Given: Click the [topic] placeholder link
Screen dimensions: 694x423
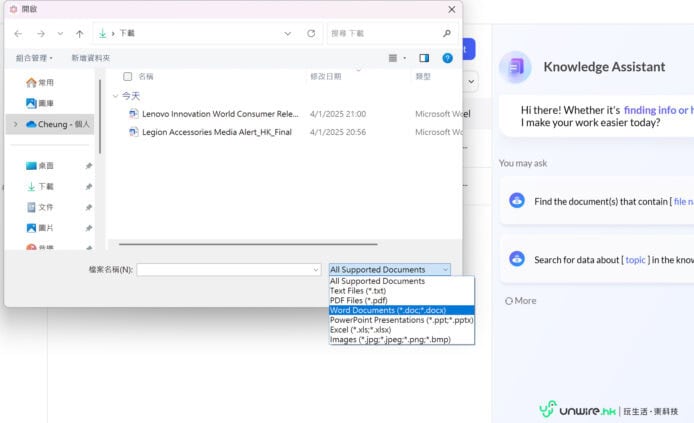Looking at the screenshot, I should tap(636, 260).
